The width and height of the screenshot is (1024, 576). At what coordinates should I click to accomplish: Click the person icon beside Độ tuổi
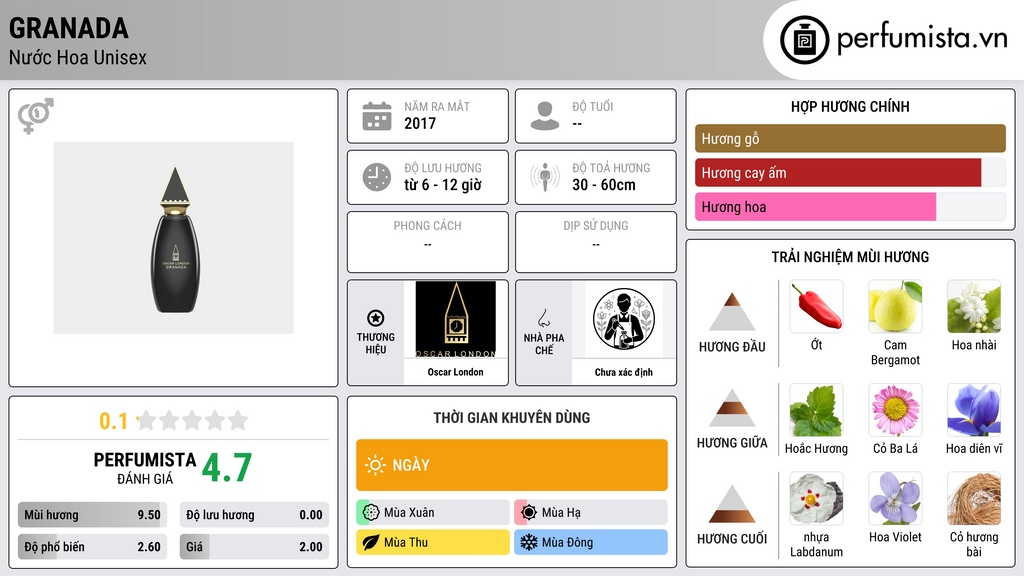(545, 116)
